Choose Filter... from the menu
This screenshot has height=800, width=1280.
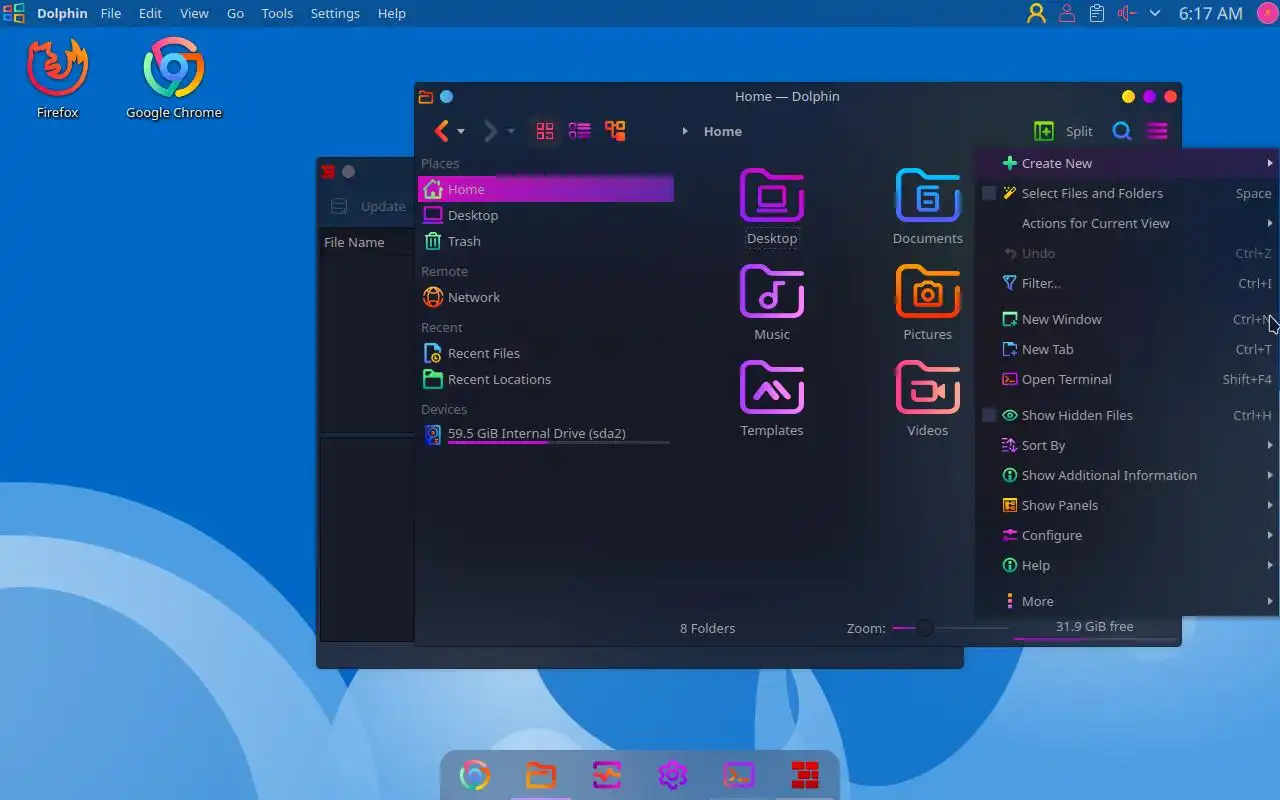click(x=1127, y=283)
